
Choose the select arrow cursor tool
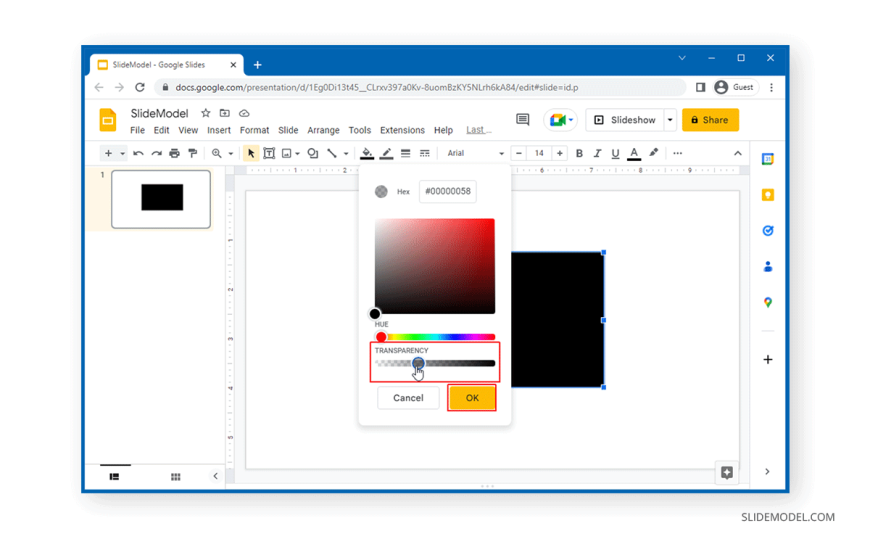251,154
